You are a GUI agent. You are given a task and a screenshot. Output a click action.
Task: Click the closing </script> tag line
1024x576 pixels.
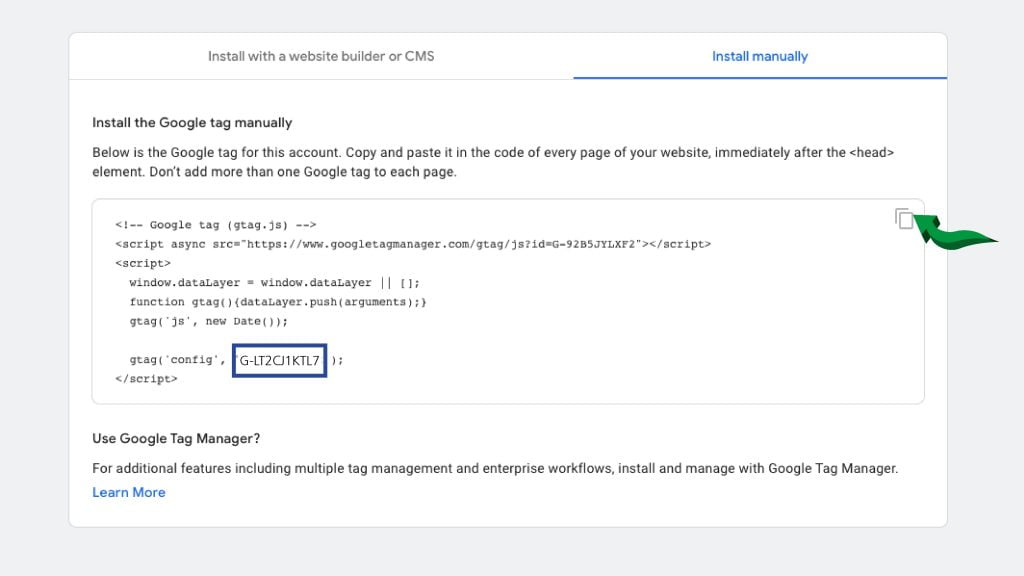(x=146, y=379)
